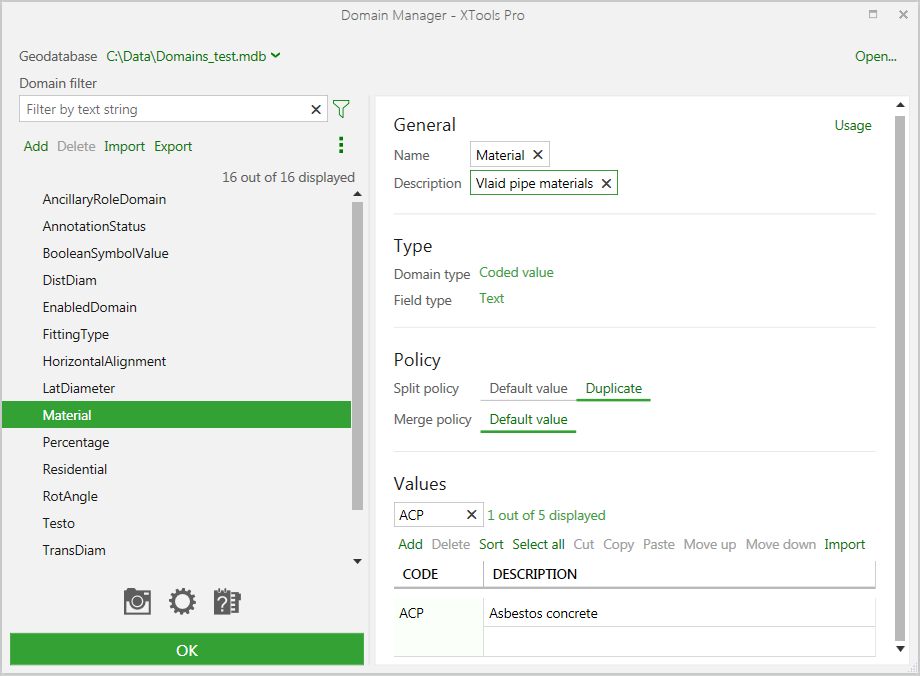Clear the ACP values filter
920x676 pixels.
pyautogui.click(x=471, y=515)
